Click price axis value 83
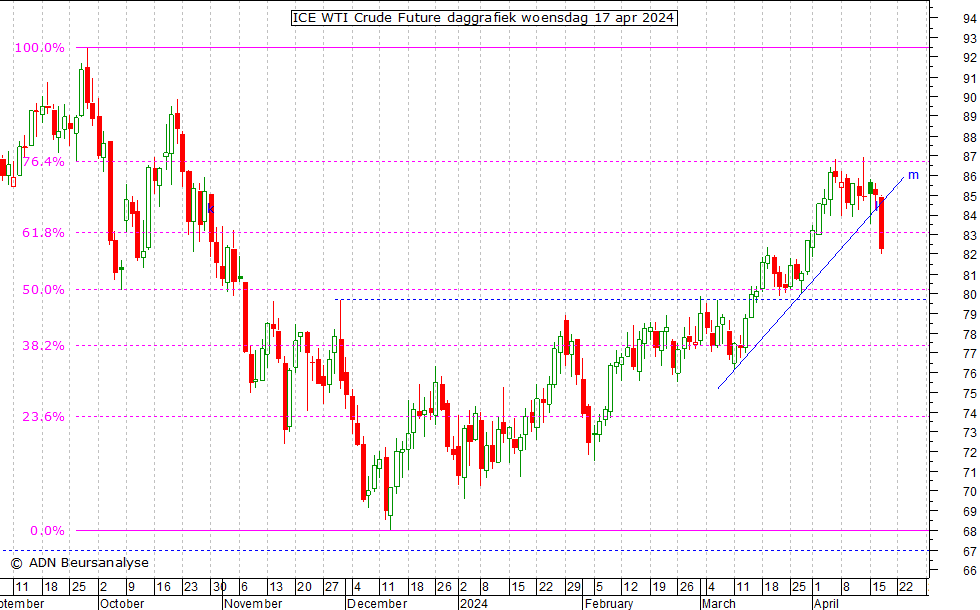The width and height of the screenshot is (980, 610). [x=969, y=236]
